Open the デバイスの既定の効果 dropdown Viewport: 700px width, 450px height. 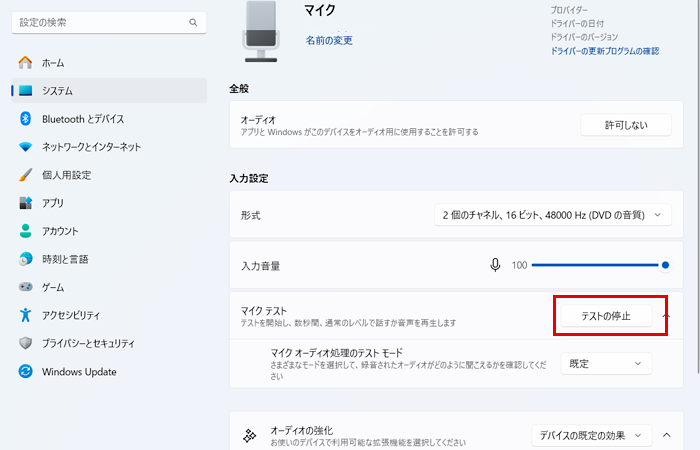coord(591,435)
